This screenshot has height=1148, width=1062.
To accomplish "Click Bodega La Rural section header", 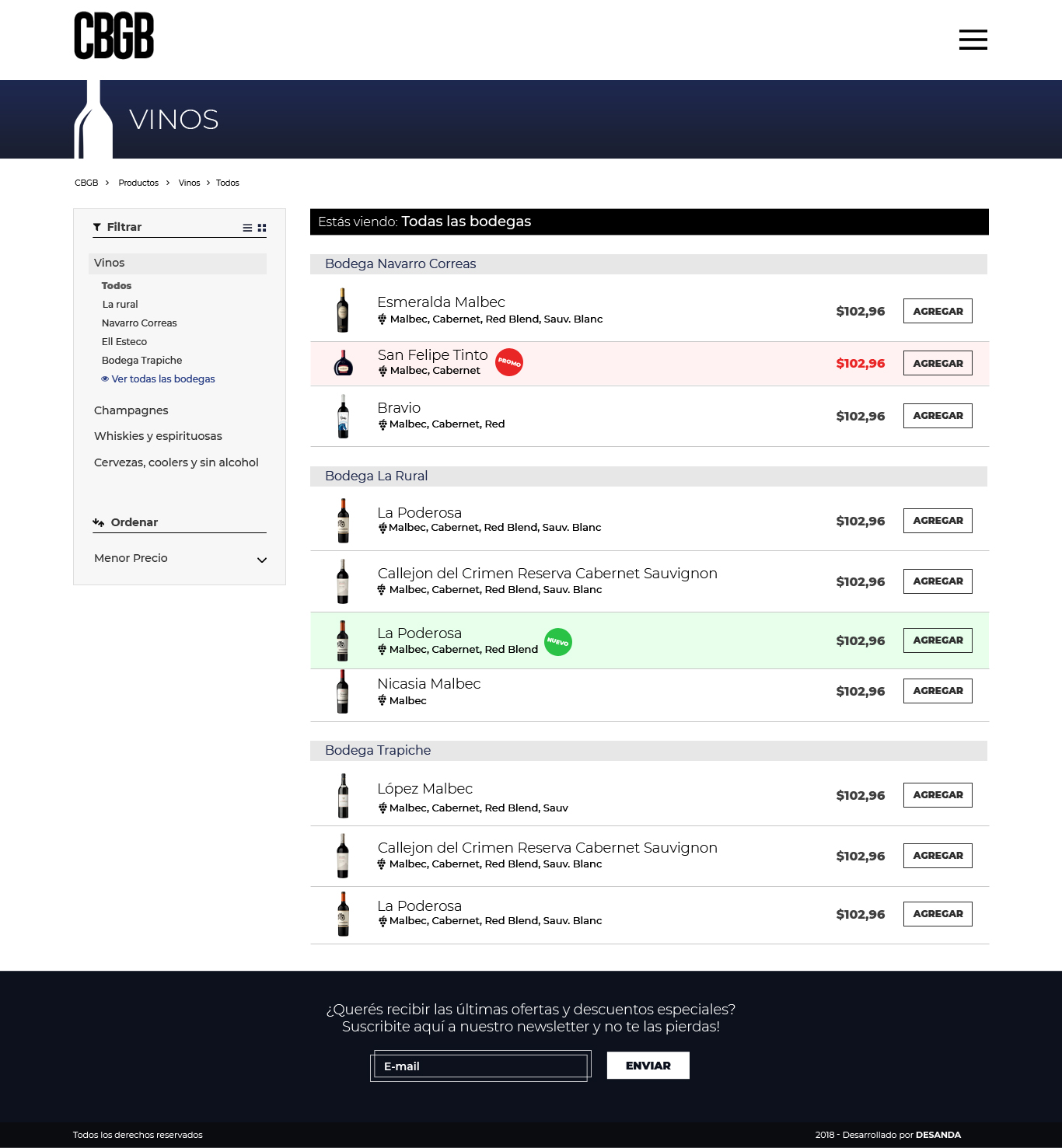I will (648, 476).
